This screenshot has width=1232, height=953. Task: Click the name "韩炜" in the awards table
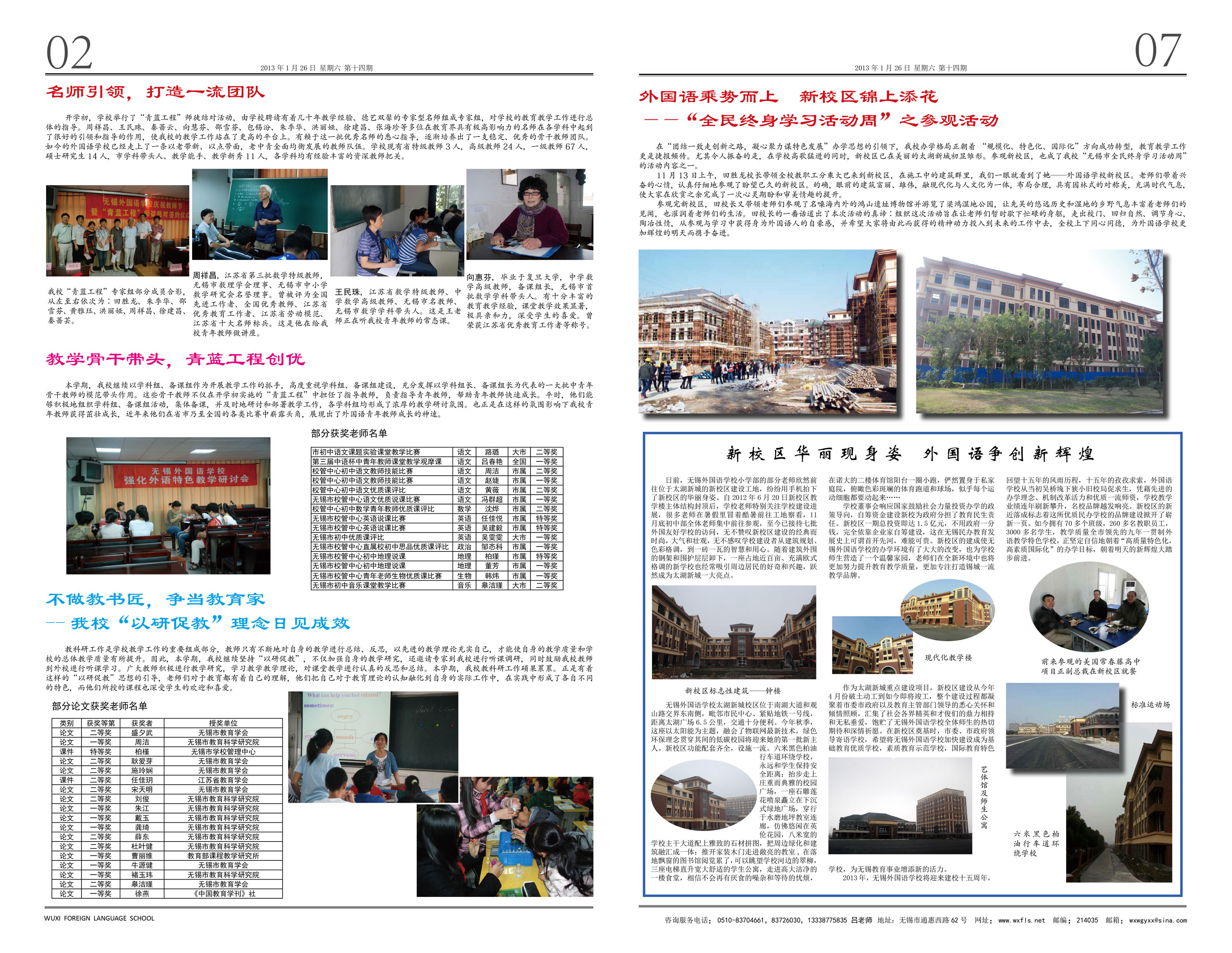pyautogui.click(x=491, y=576)
